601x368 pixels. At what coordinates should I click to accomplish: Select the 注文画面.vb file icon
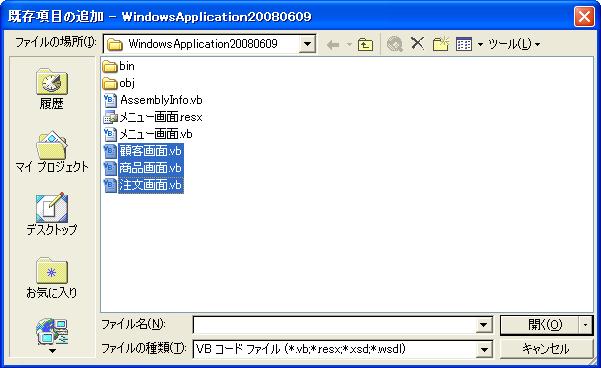point(110,185)
